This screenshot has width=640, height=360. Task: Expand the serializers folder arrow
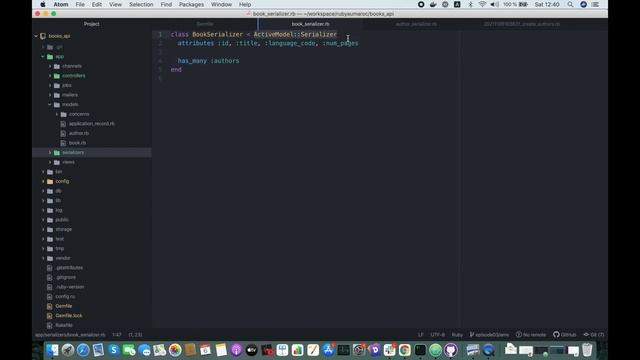(x=50, y=153)
